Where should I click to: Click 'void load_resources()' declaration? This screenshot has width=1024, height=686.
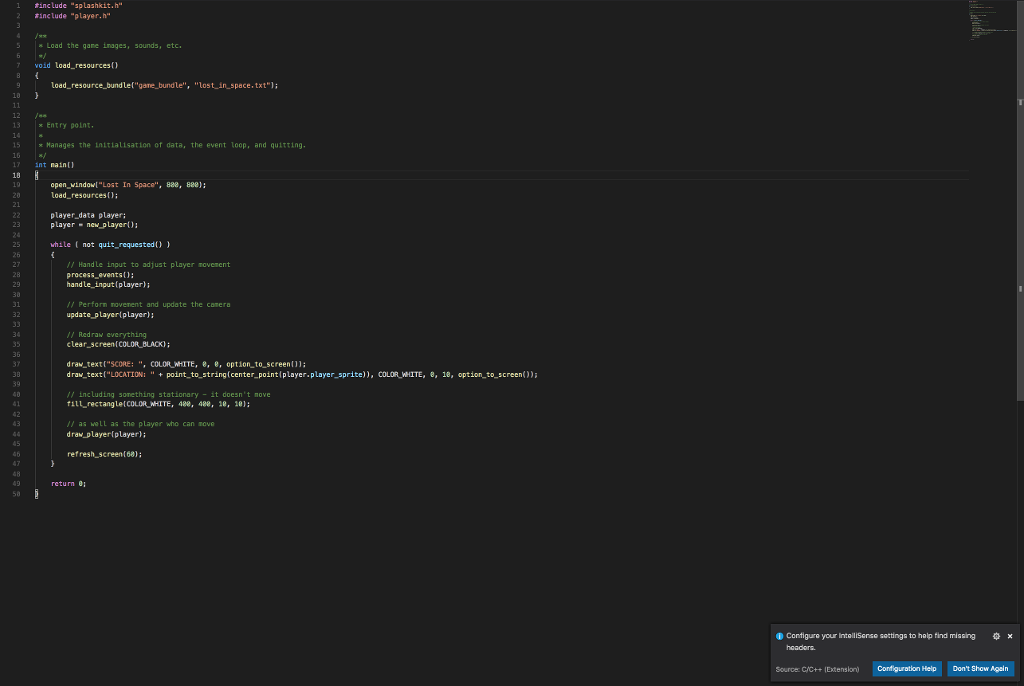pyautogui.click(x=76, y=65)
